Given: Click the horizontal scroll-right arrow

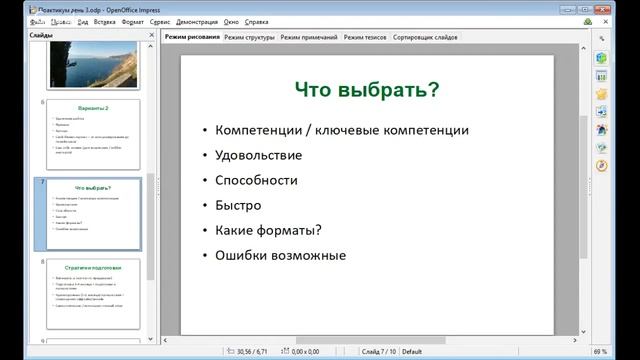Looking at the screenshot, I should pos(575,340).
